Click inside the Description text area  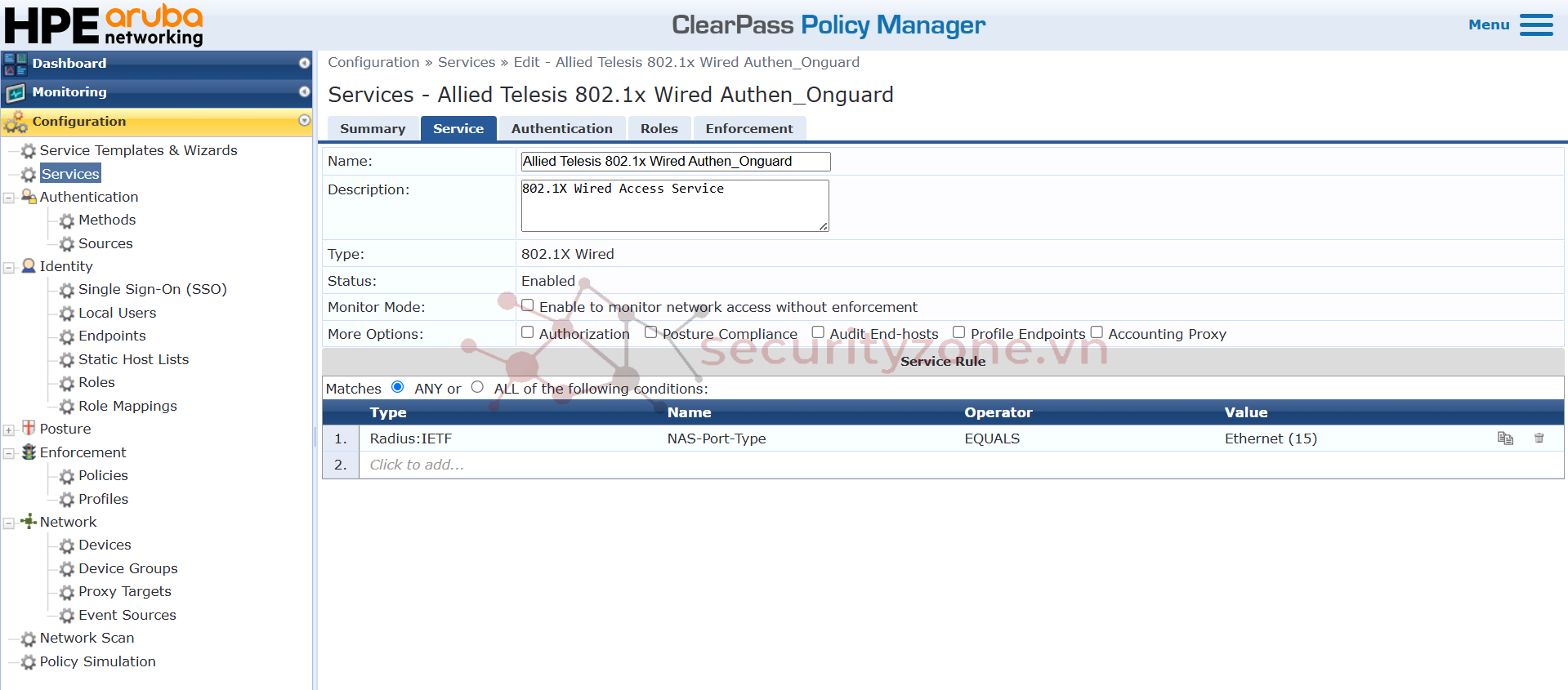click(x=675, y=206)
